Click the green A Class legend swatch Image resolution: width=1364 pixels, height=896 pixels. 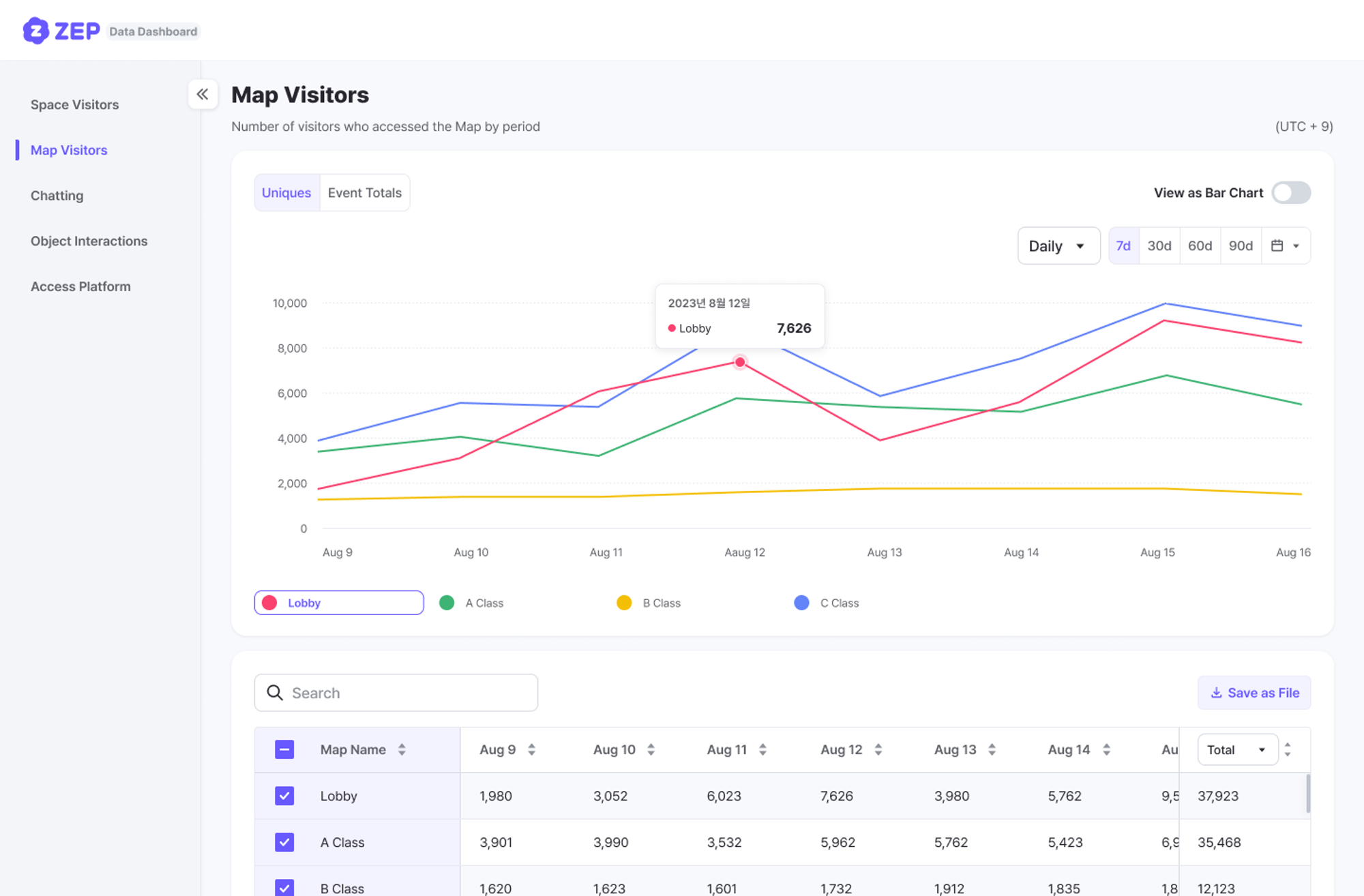click(447, 603)
